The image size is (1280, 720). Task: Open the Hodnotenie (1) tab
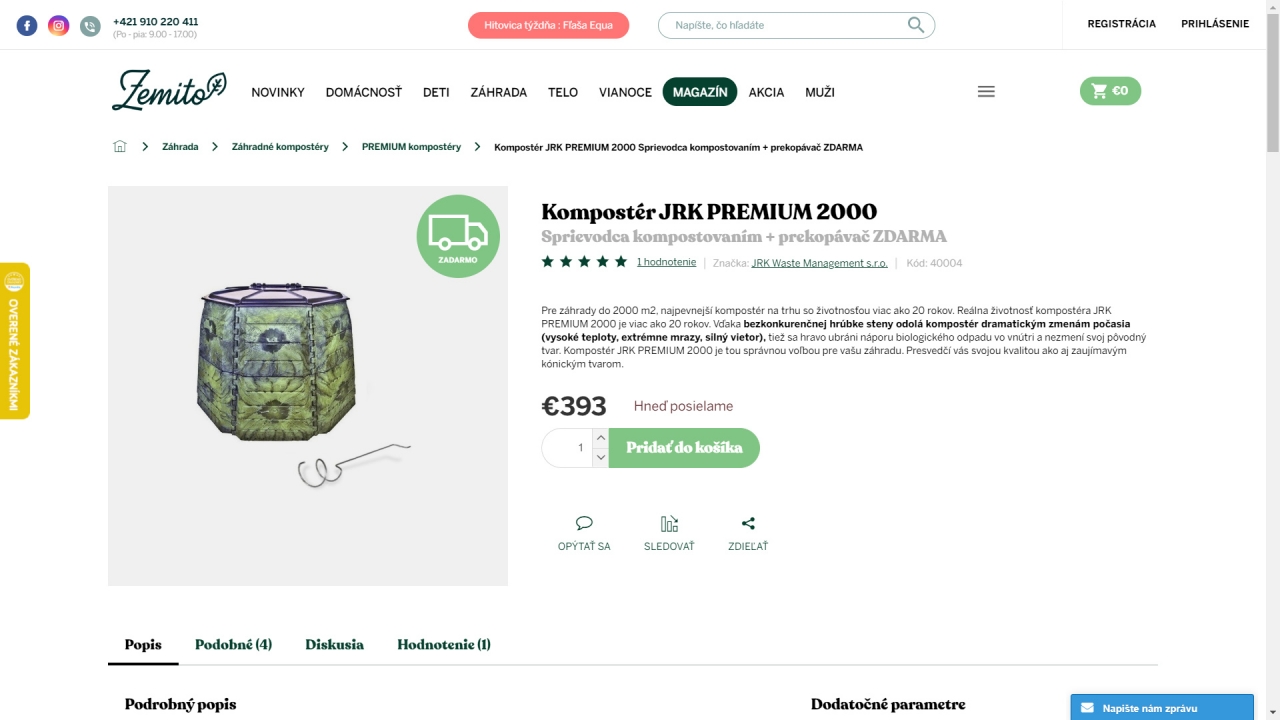pos(444,644)
